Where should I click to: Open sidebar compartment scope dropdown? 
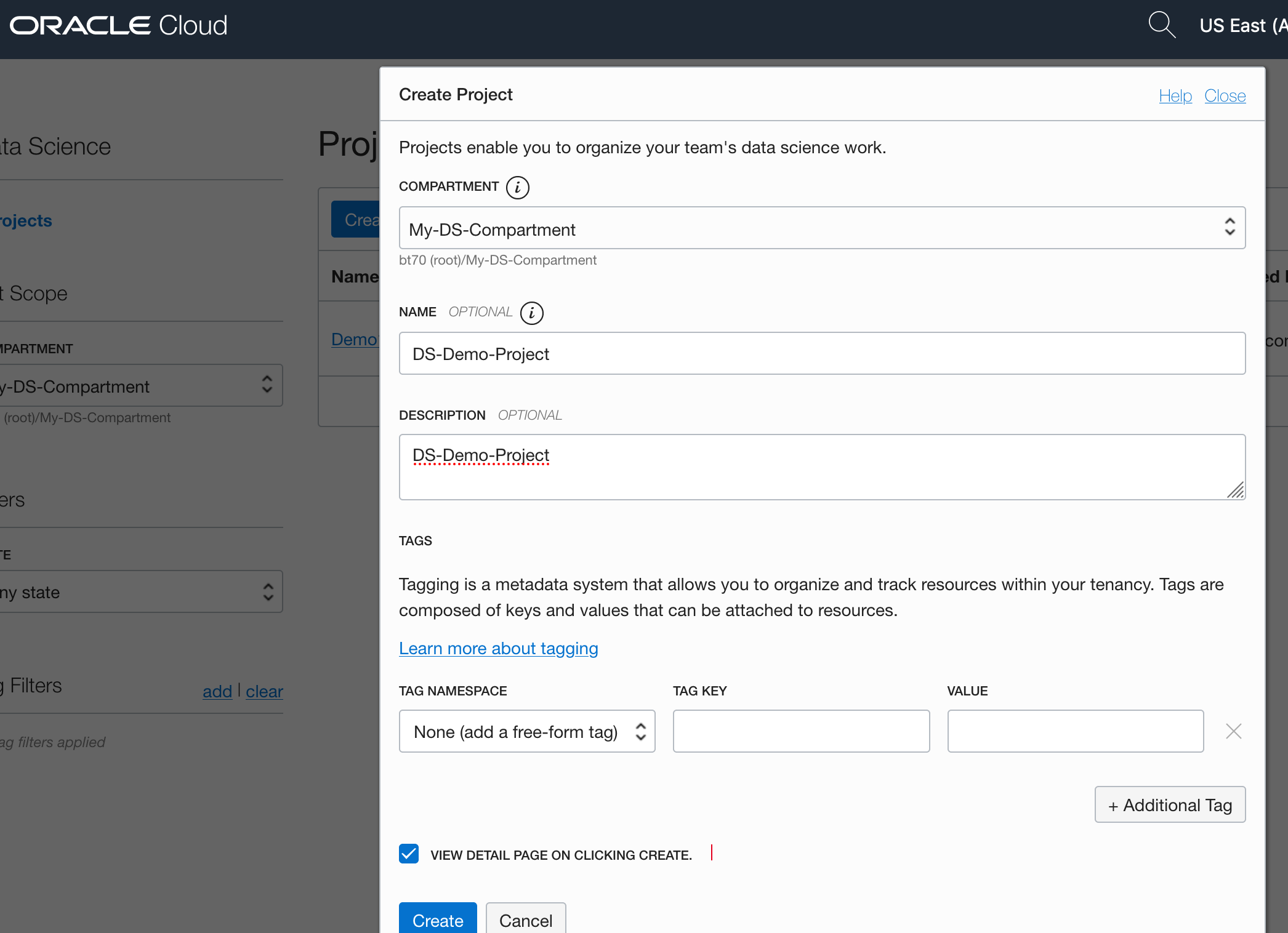140,386
